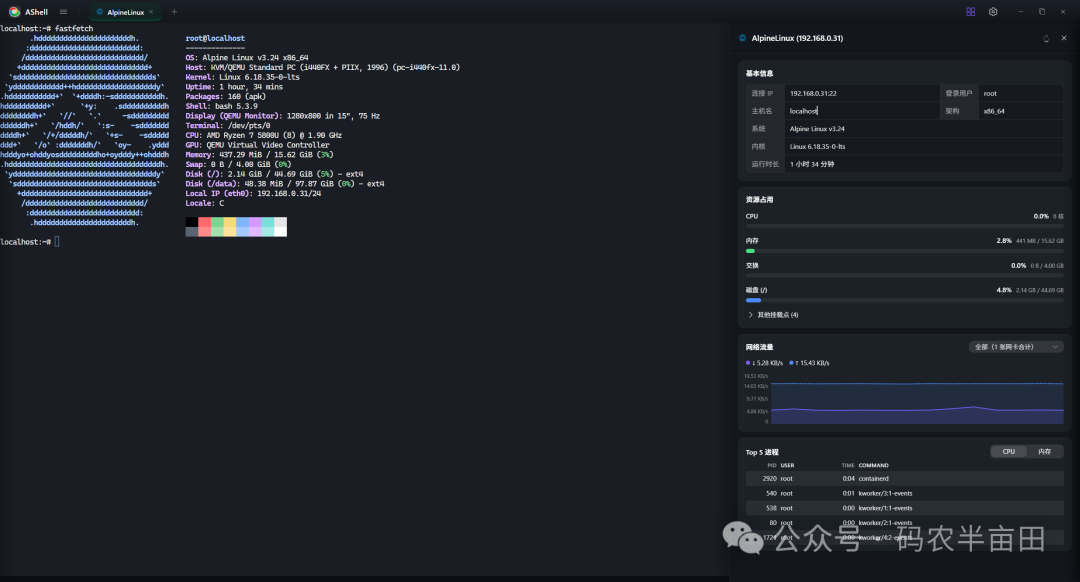The width and height of the screenshot is (1080, 582).
Task: Click the PID column header
Action: click(x=771, y=466)
